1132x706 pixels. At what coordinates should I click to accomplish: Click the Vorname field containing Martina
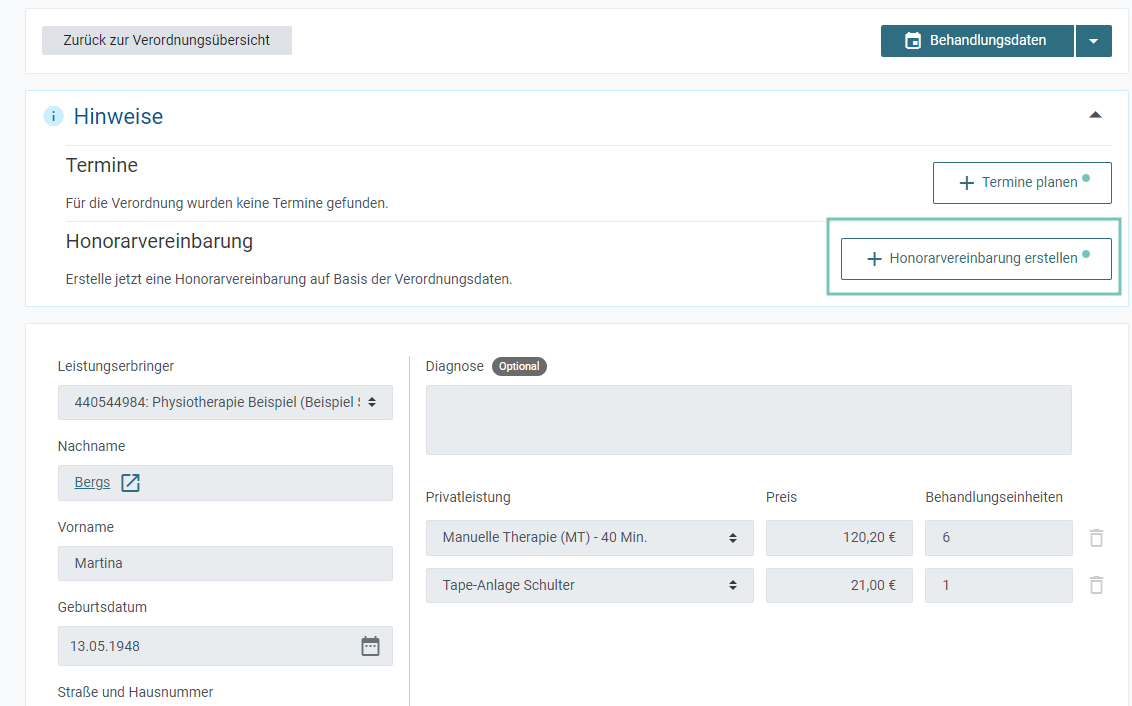[x=225, y=563]
